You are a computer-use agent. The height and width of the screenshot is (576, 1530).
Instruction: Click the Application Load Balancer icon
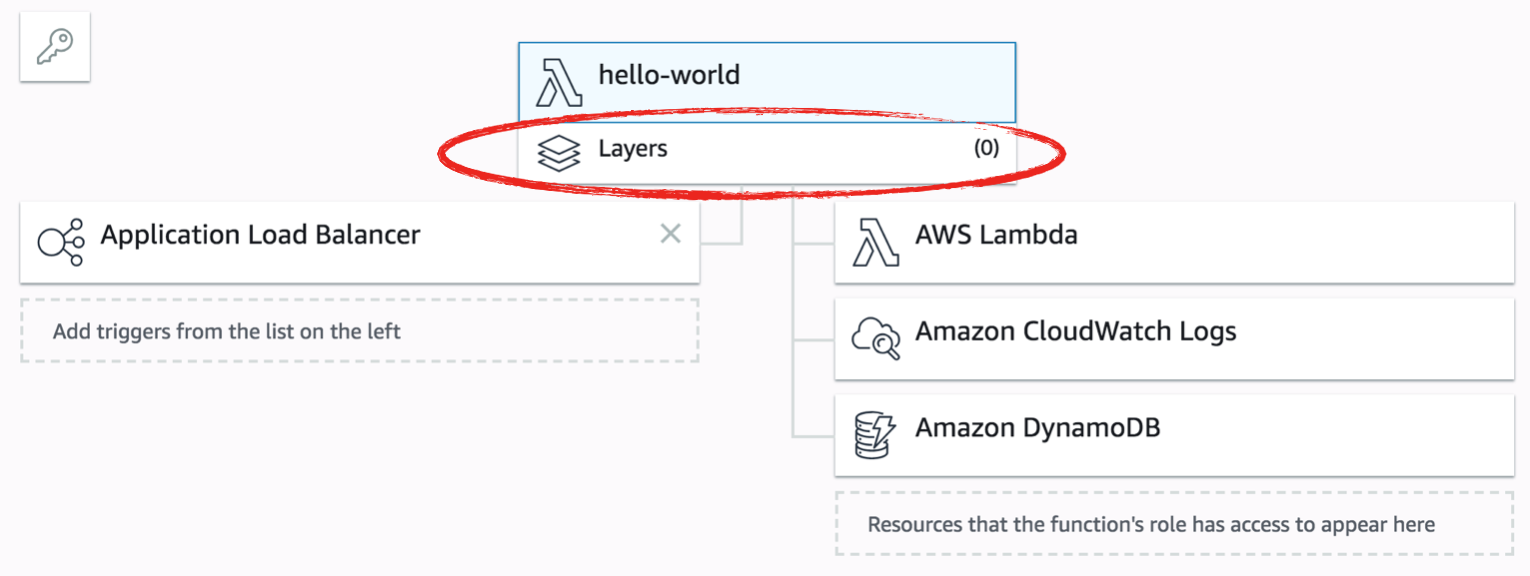pyautogui.click(x=61, y=242)
